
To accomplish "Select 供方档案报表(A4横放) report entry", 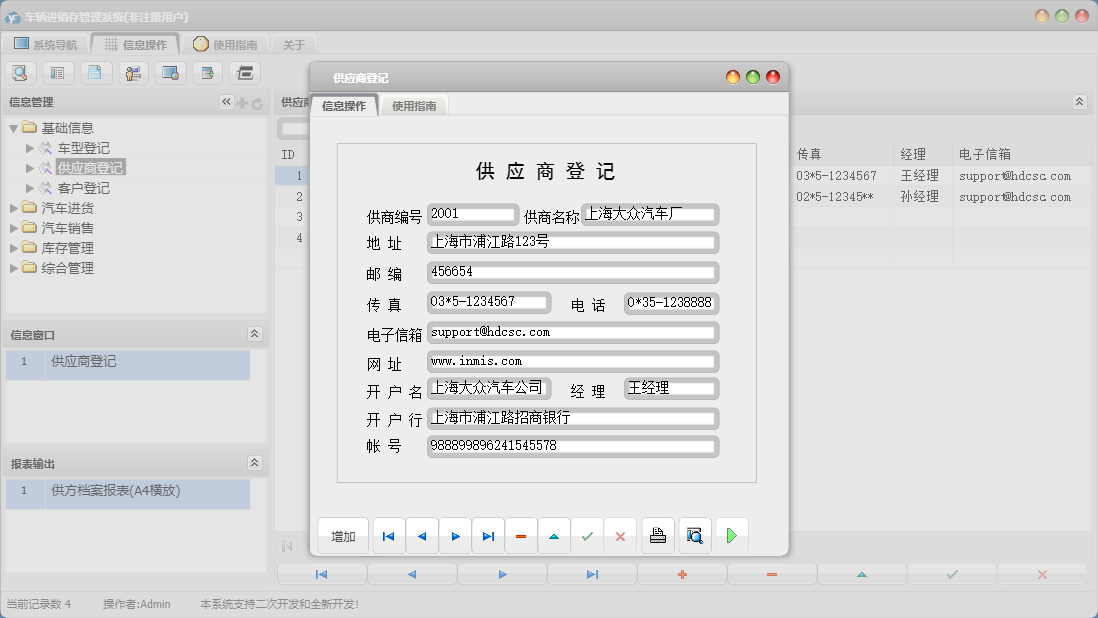I will 116,490.
